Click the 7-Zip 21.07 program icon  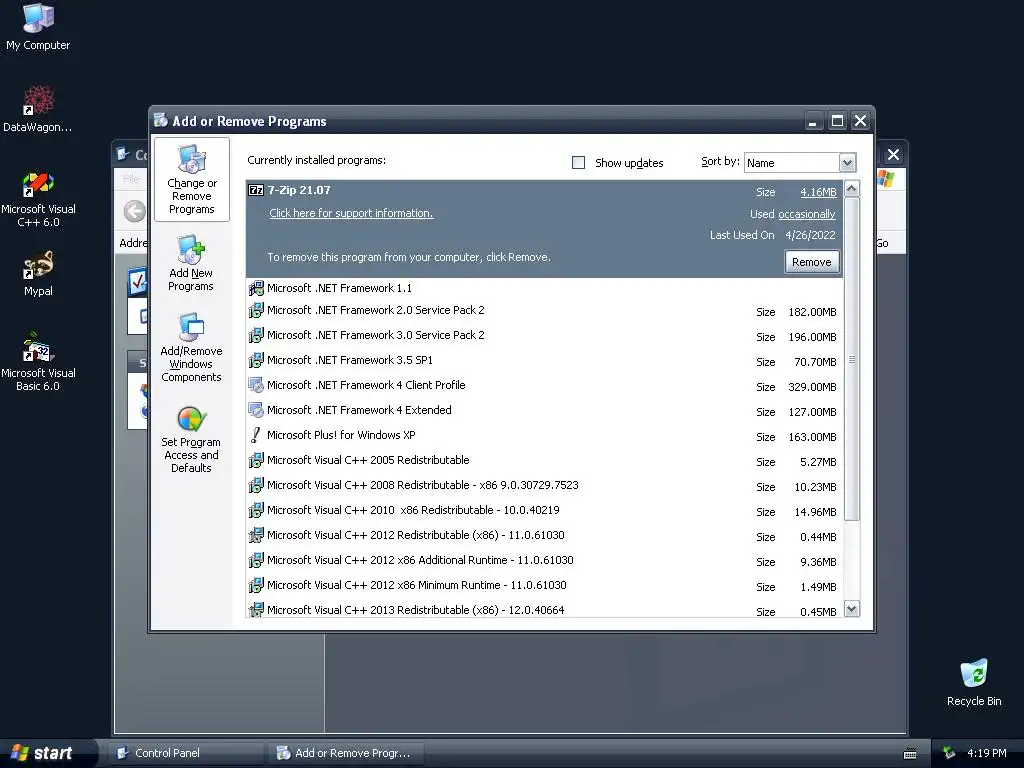tap(256, 190)
